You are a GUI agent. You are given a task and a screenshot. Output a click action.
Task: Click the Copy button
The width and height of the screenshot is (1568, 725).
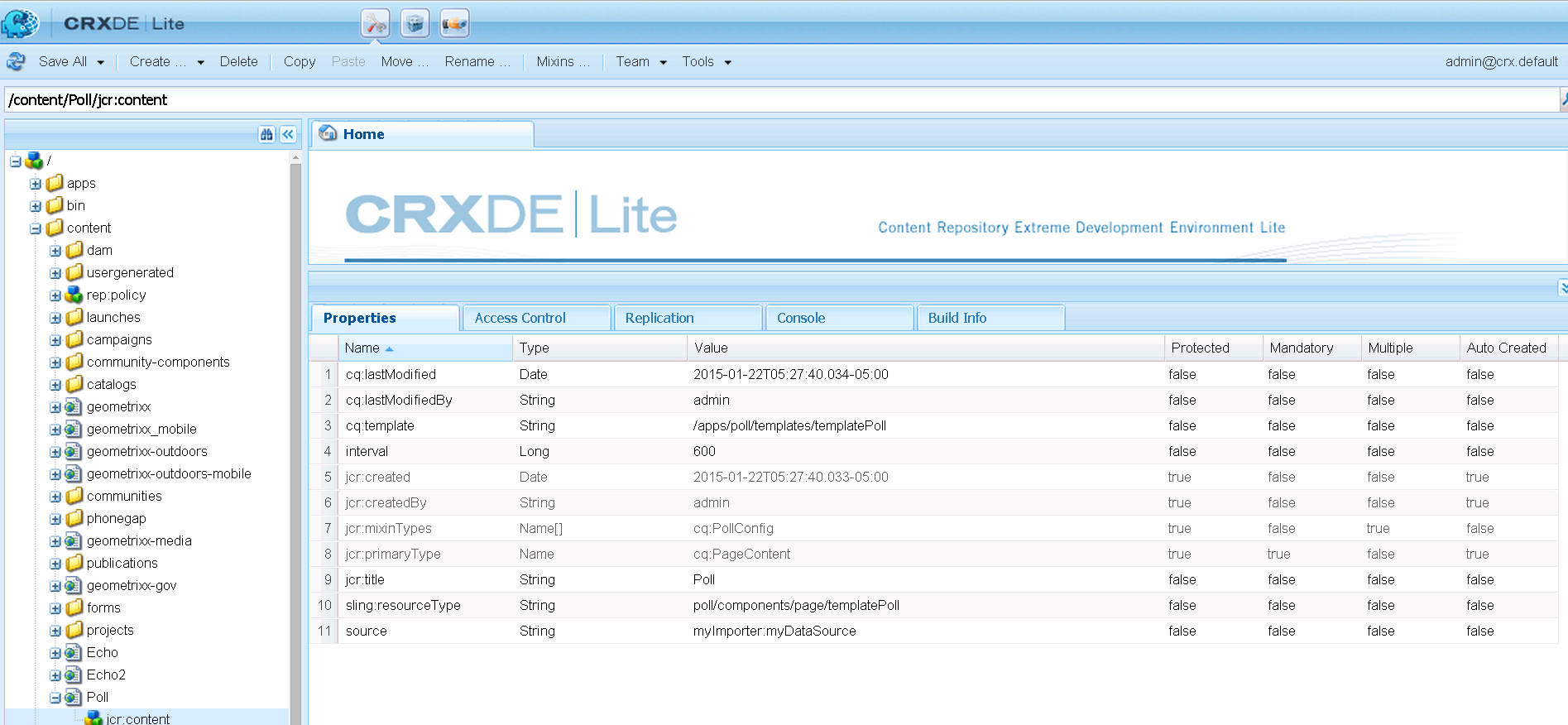coord(300,61)
